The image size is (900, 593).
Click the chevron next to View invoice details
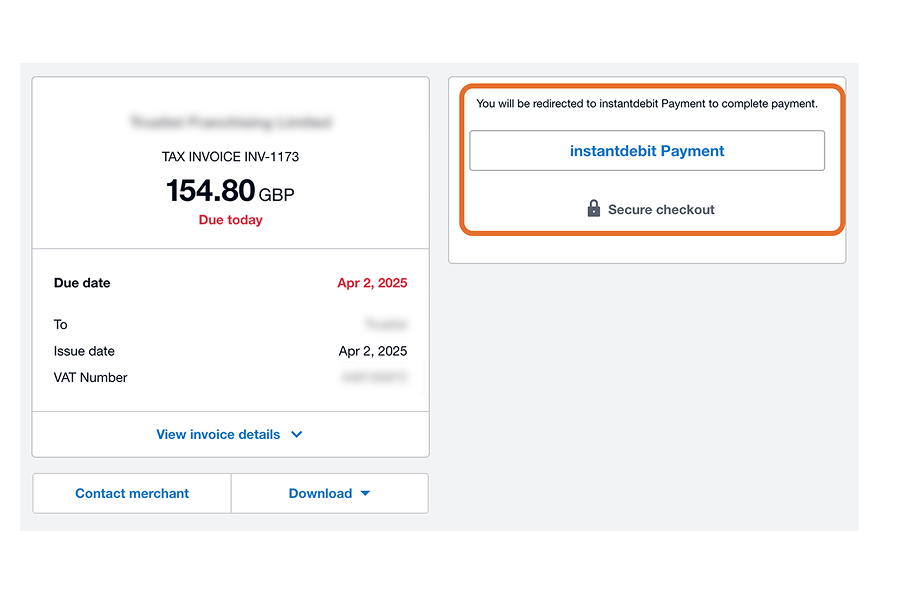pyautogui.click(x=297, y=435)
